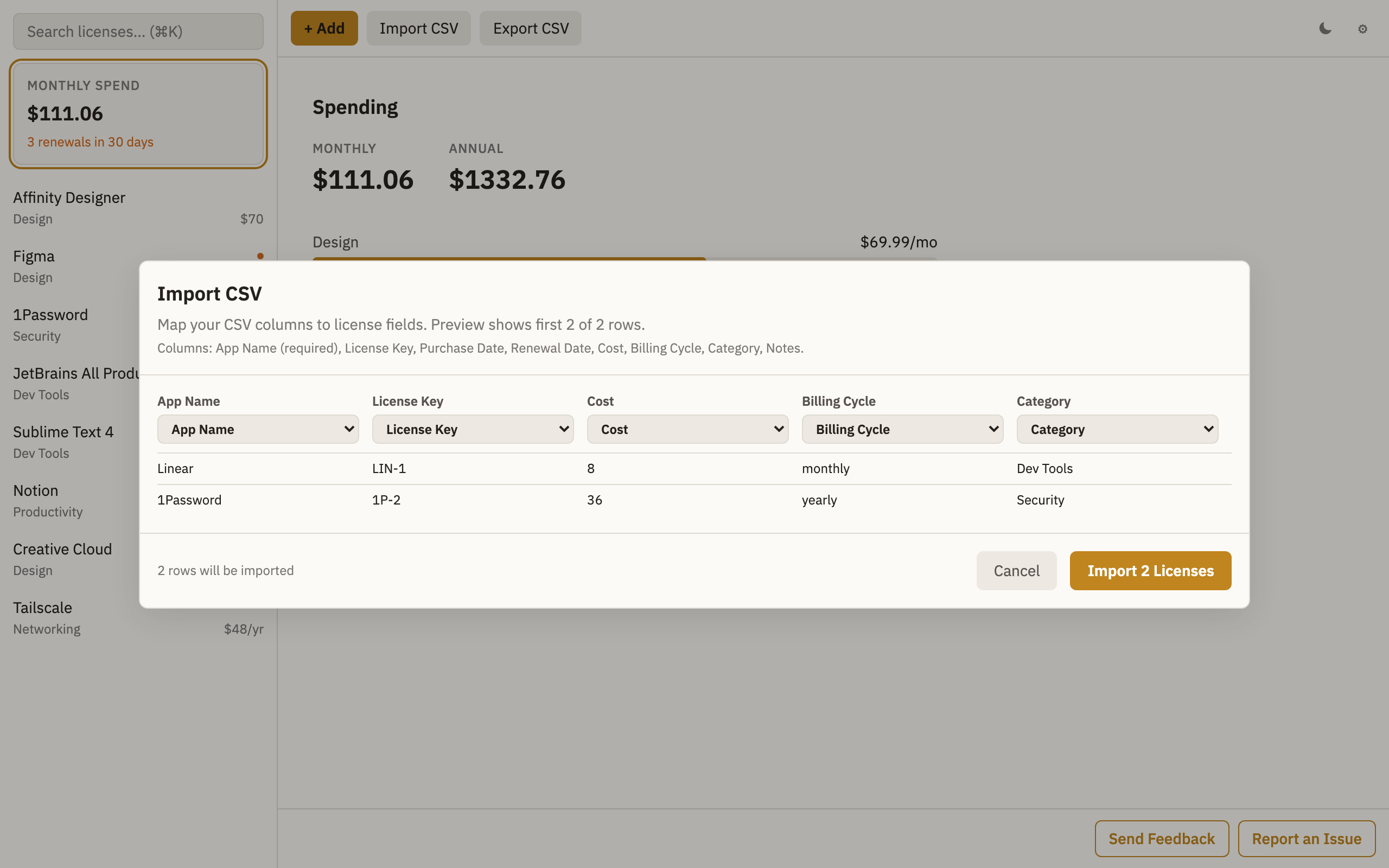Select Tailscale in the license list

[x=138, y=618]
